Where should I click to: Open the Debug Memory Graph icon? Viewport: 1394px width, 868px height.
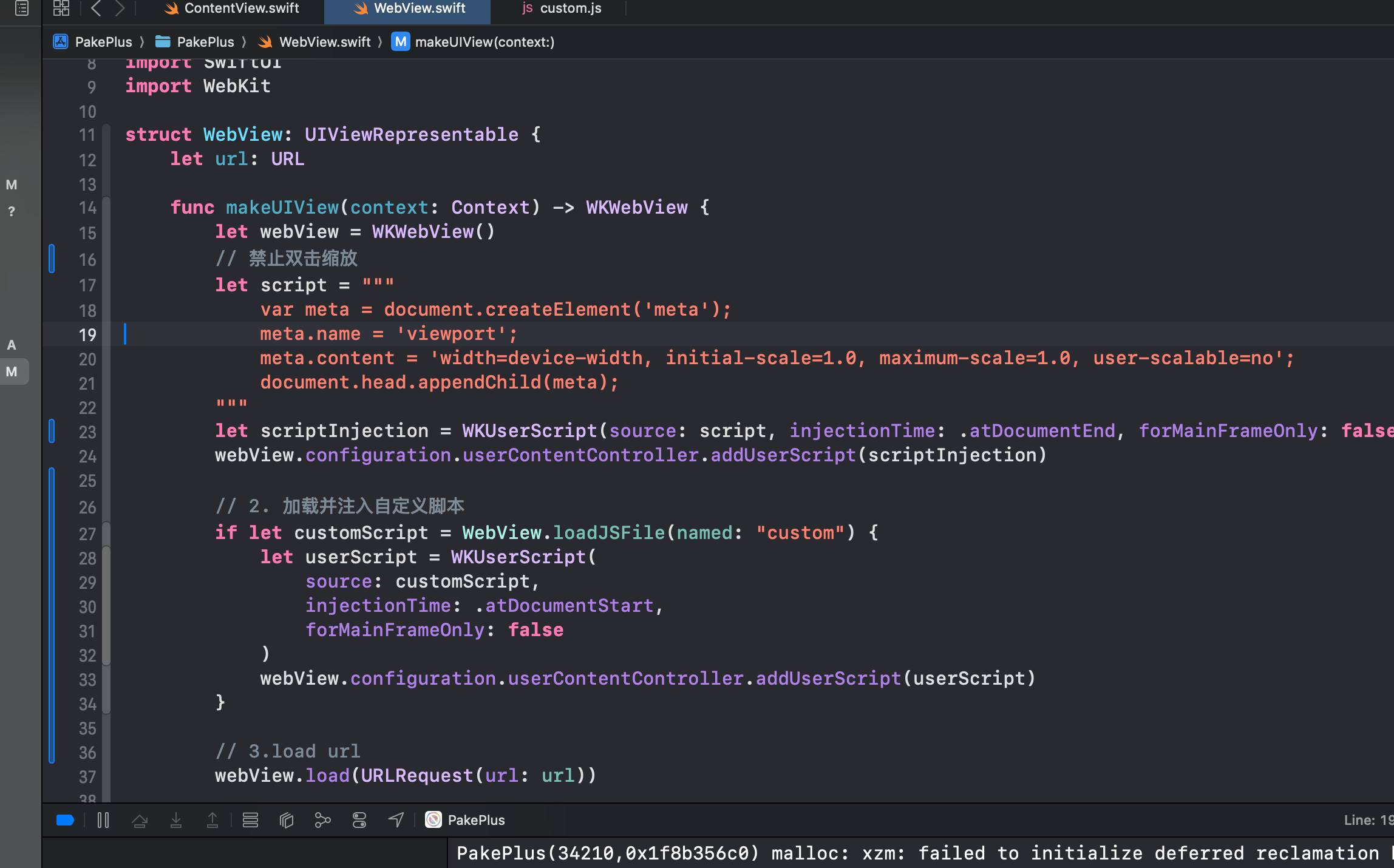pyautogui.click(x=323, y=821)
